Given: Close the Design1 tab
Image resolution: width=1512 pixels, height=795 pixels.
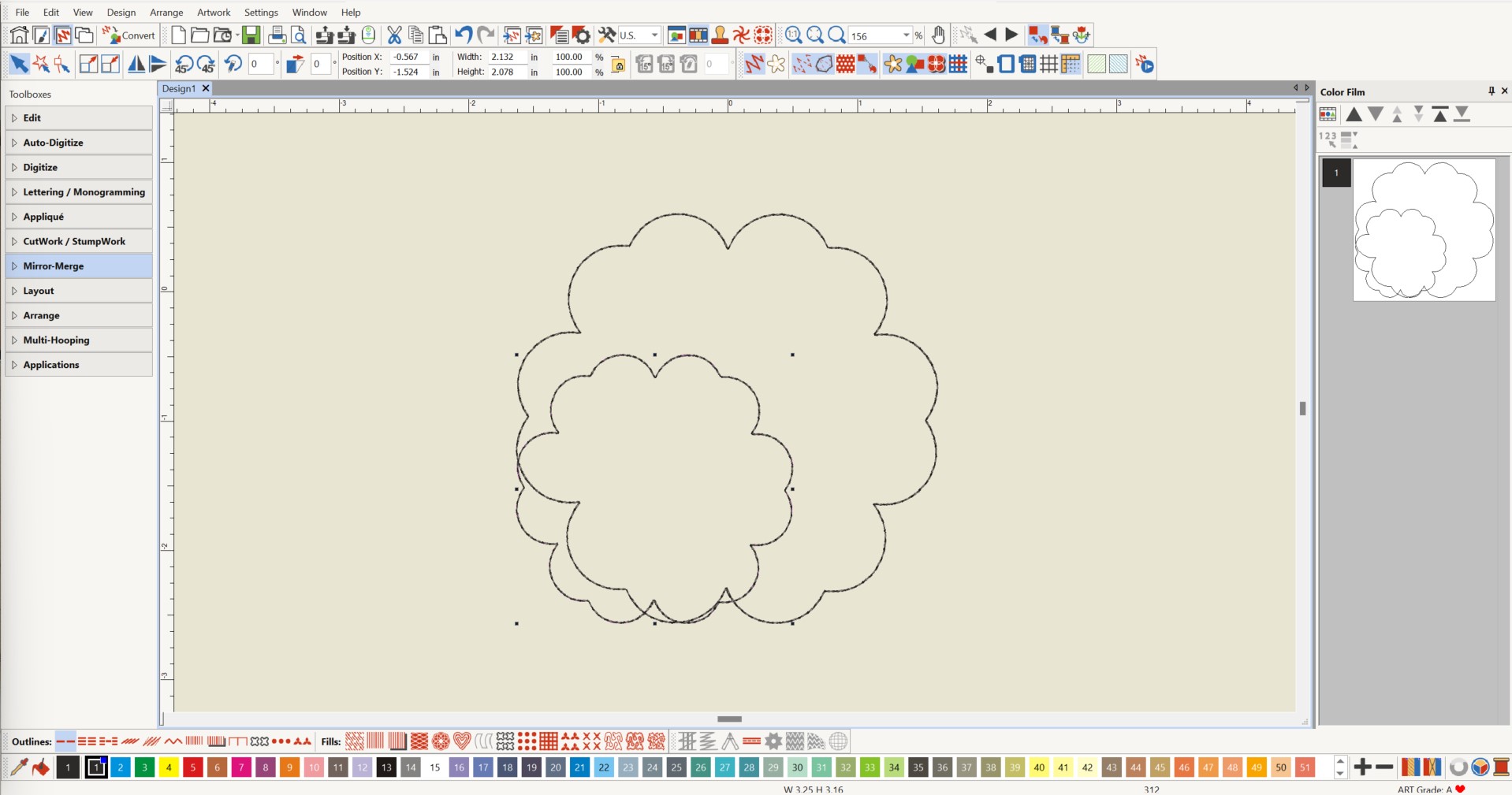Looking at the screenshot, I should (206, 88).
